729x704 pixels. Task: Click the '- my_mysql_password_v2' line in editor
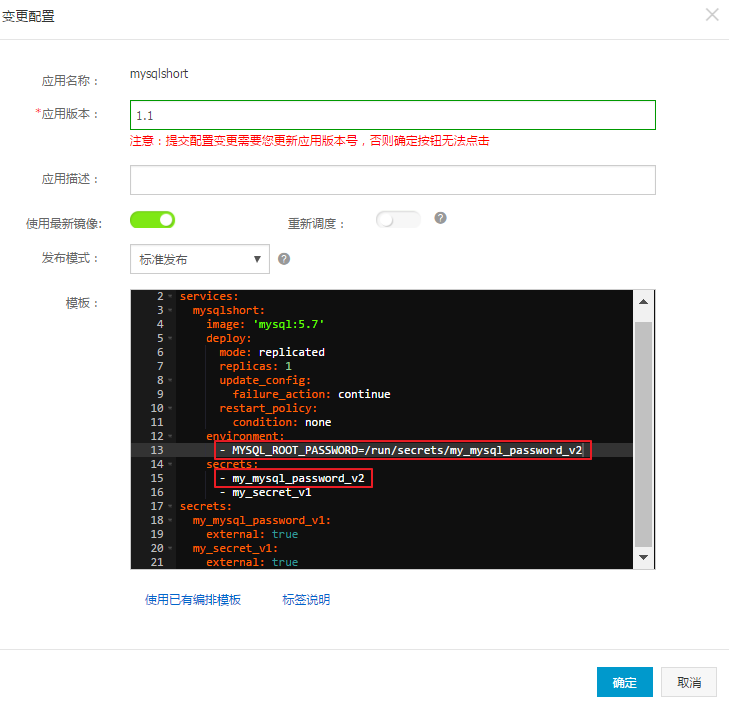(x=292, y=478)
